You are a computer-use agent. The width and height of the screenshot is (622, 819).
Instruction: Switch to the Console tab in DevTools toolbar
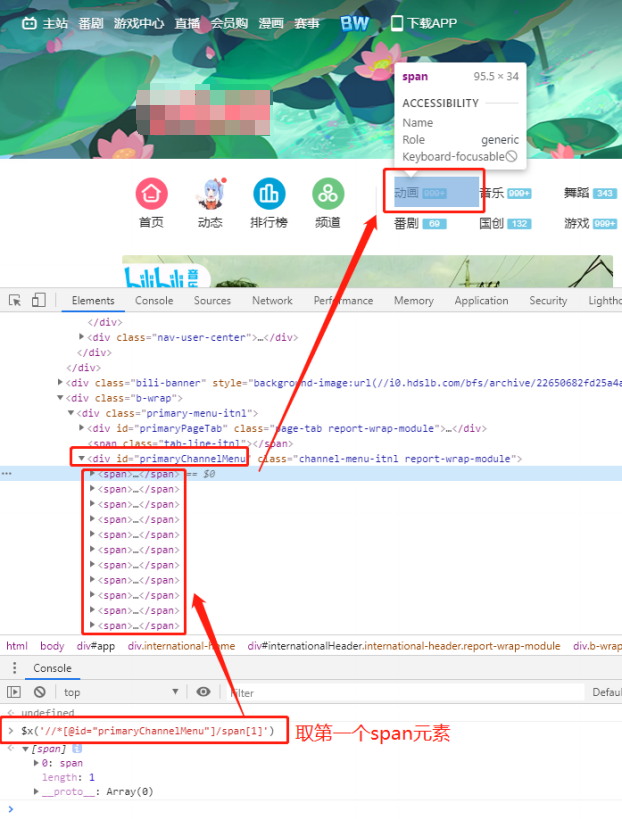click(x=154, y=300)
